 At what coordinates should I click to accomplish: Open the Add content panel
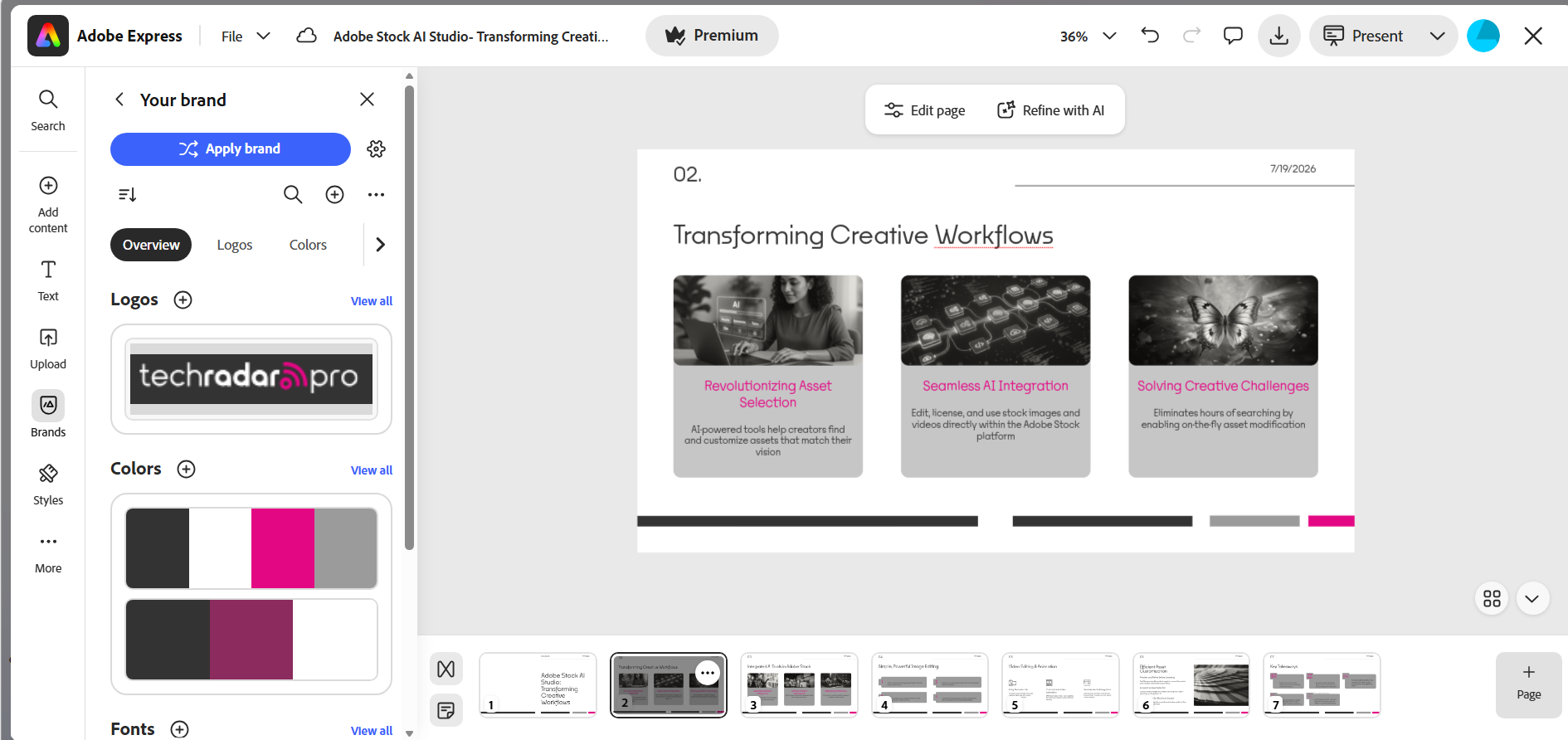[48, 204]
